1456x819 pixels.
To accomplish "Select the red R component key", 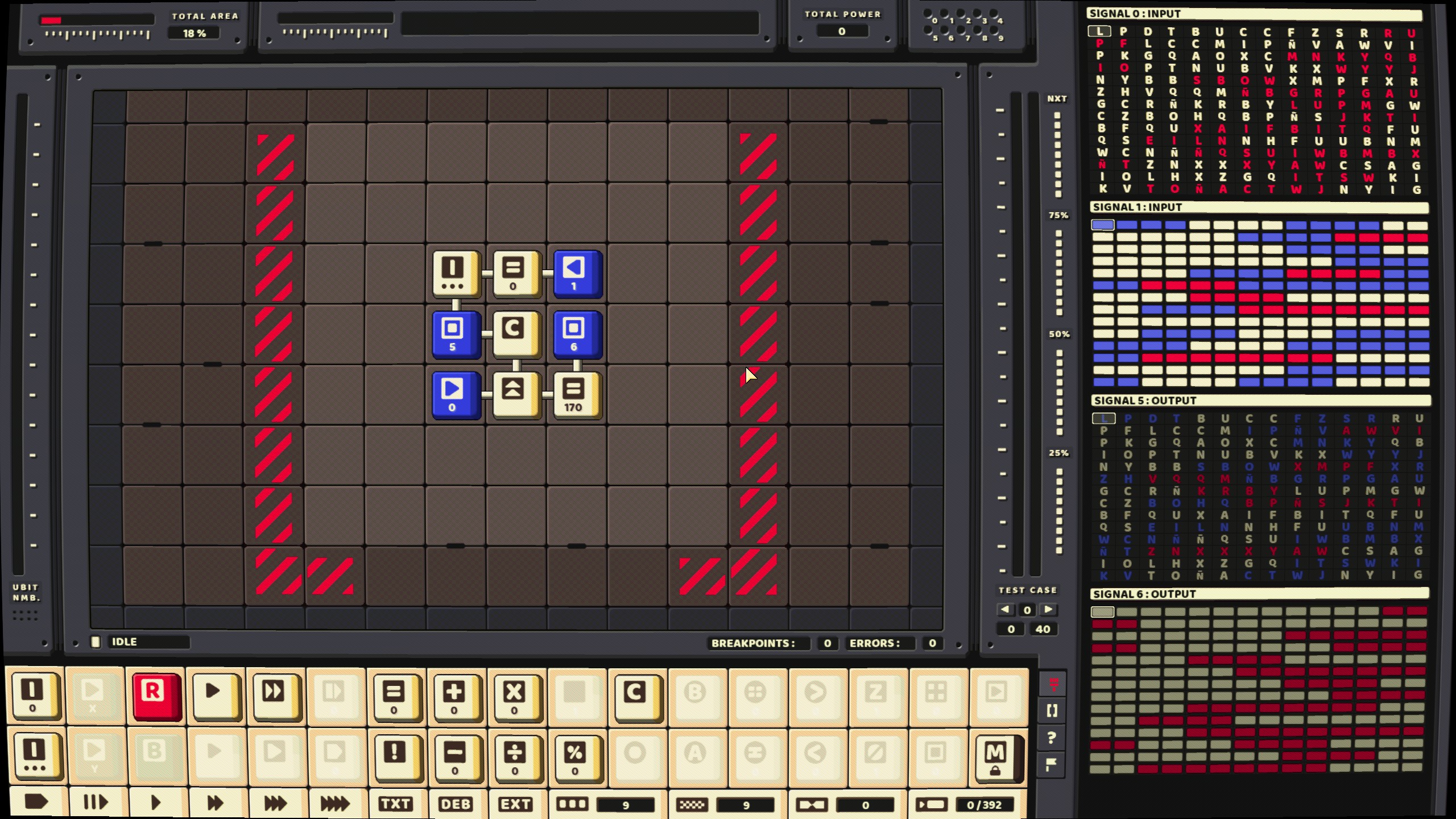I will (157, 696).
